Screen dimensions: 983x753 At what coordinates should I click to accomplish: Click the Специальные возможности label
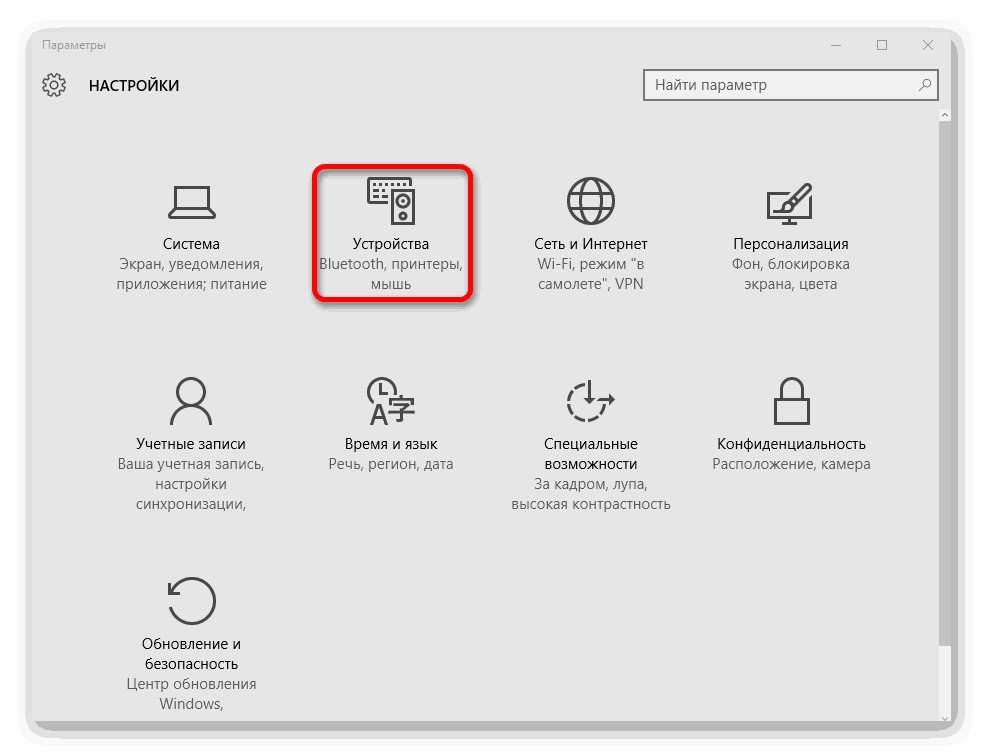click(x=591, y=454)
